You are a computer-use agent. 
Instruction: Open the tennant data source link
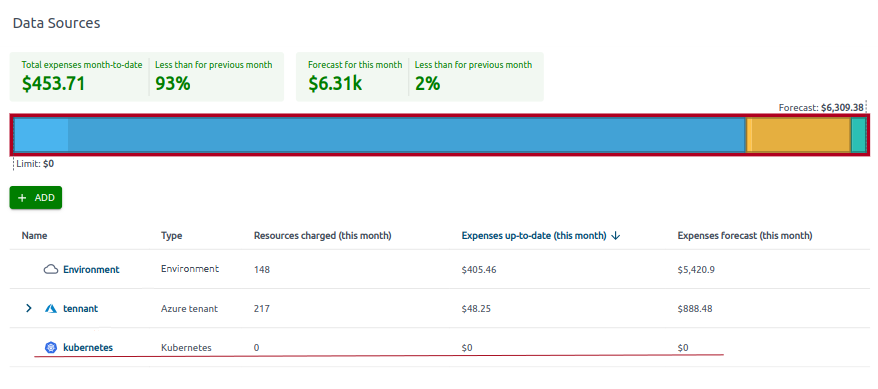pyautogui.click(x=81, y=308)
